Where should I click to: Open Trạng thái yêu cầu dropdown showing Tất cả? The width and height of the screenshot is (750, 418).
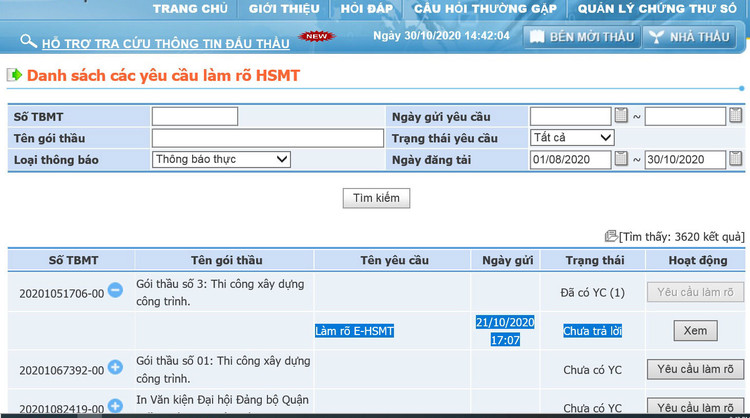(x=572, y=138)
